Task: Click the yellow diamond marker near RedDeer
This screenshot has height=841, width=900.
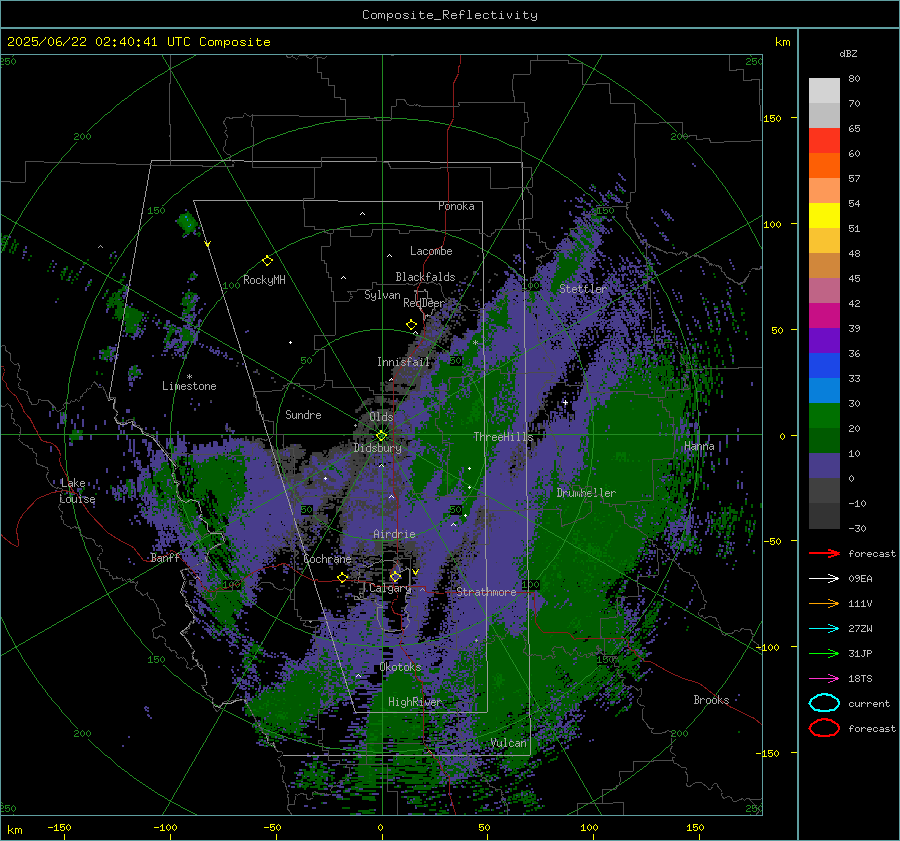Action: (x=411, y=325)
